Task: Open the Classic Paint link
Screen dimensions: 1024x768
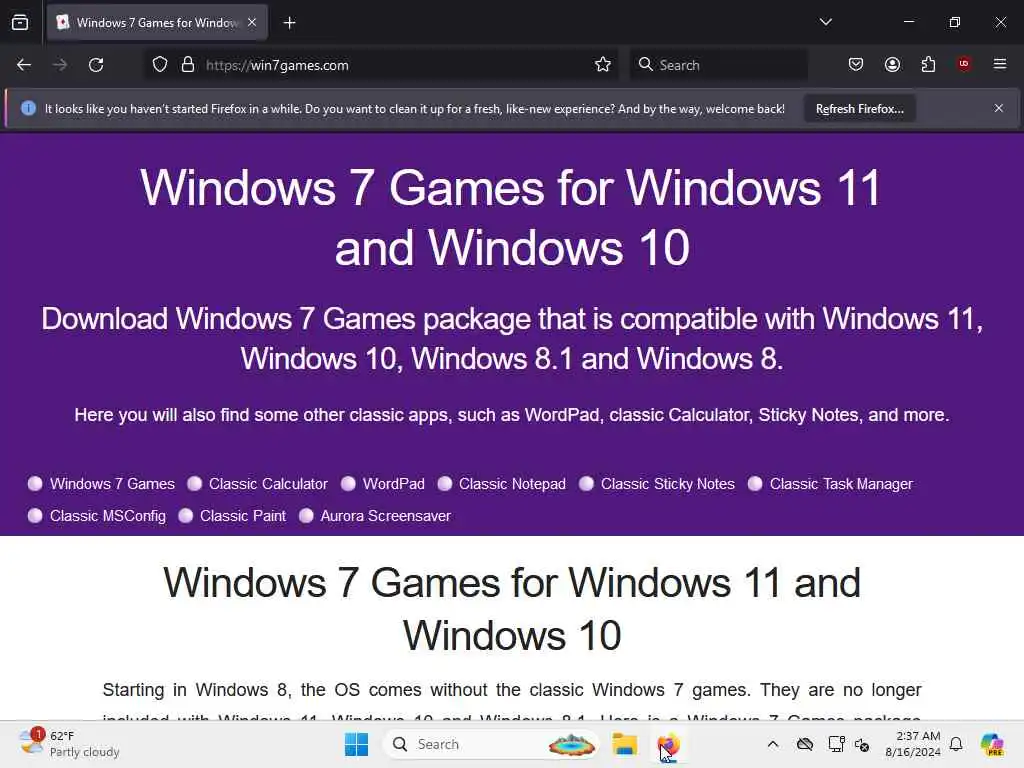Action: 243,516
